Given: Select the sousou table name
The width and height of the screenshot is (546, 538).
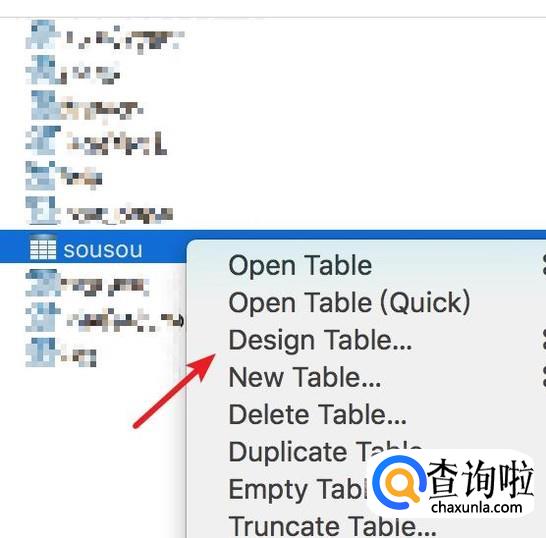Looking at the screenshot, I should pyautogui.click(x=103, y=250).
